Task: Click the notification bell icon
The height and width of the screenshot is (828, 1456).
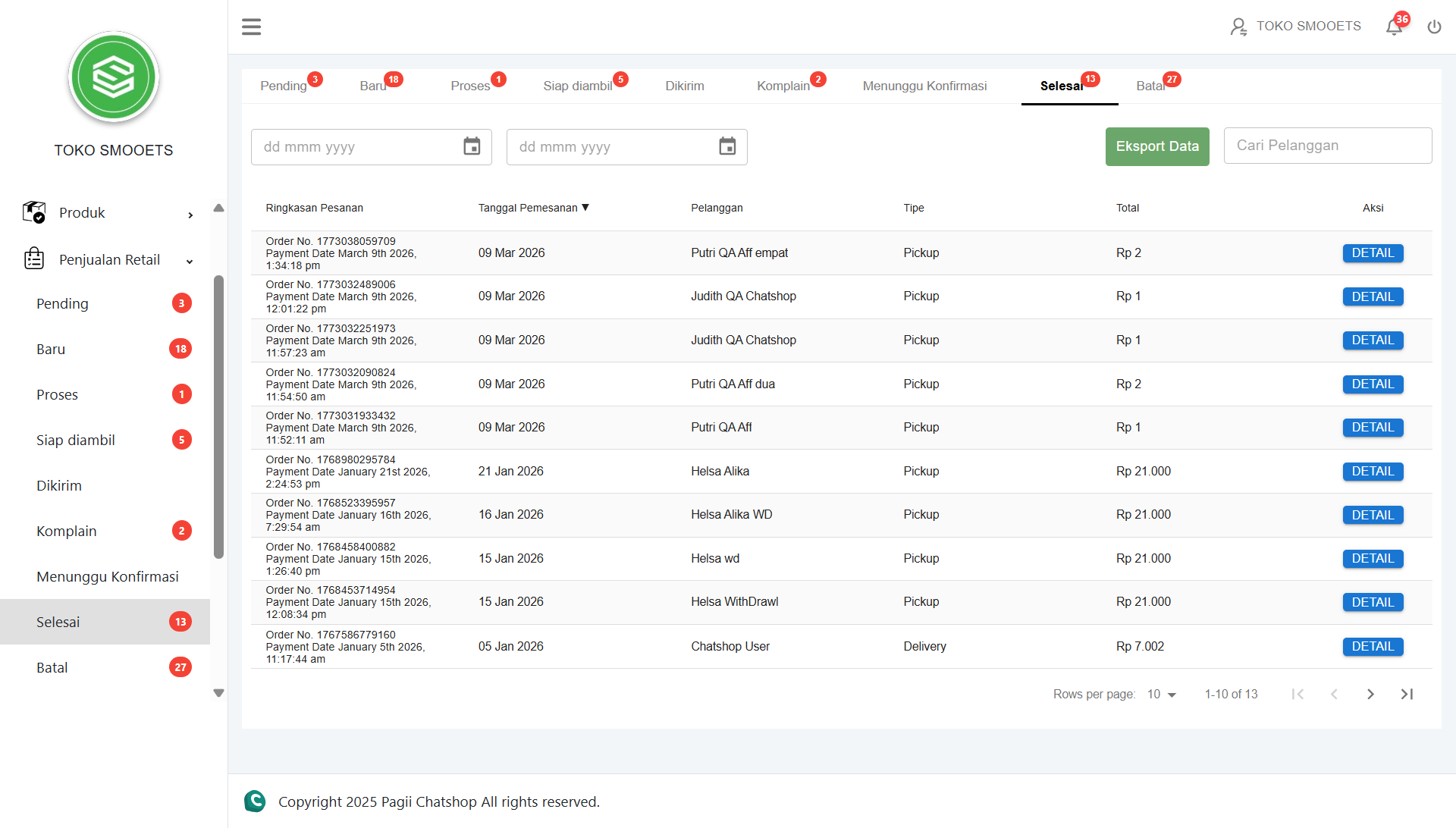Action: (1394, 27)
